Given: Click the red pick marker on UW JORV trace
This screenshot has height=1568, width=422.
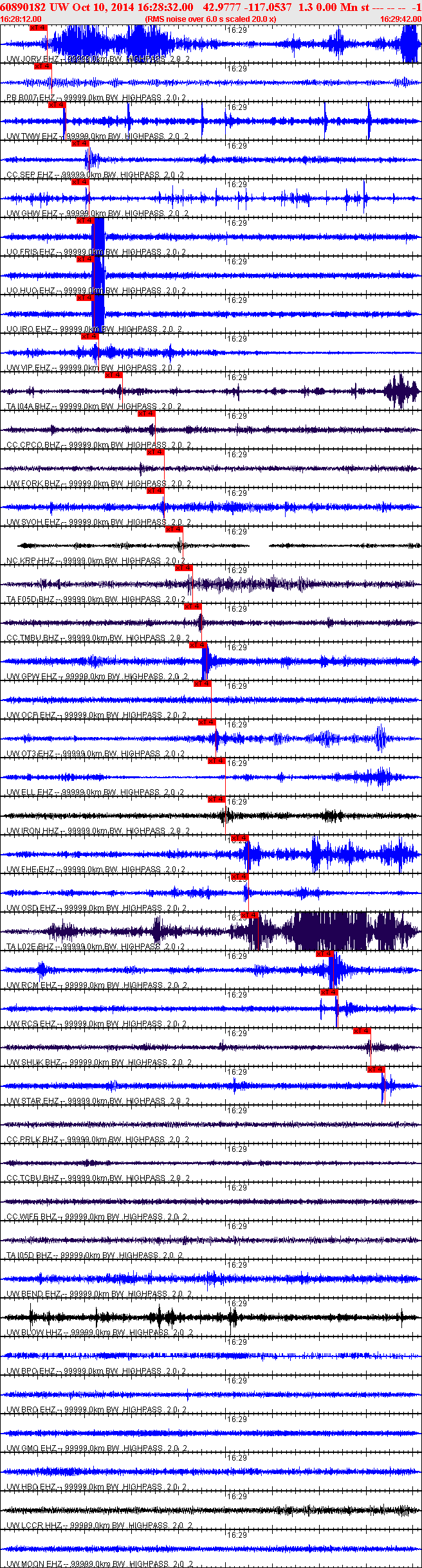Looking at the screenshot, I should tap(39, 28).
